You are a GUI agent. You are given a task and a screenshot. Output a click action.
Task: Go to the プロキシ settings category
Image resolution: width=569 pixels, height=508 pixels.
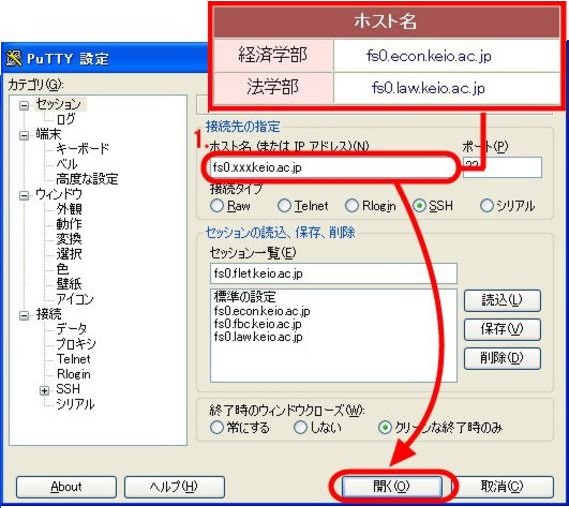(76, 344)
